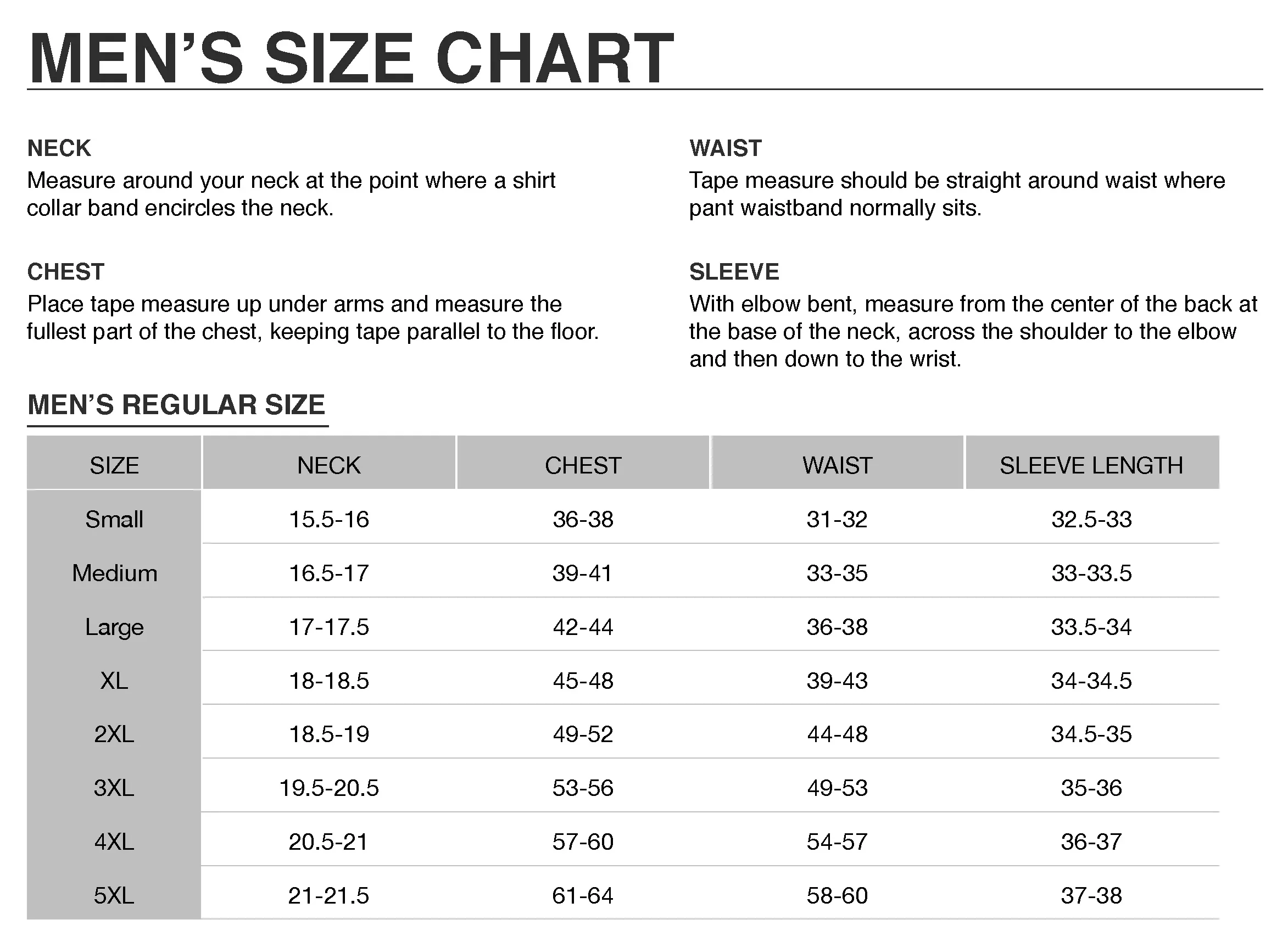Click the WAIST measurement instructions heading
The height and width of the screenshot is (936, 1288).
pos(725,148)
